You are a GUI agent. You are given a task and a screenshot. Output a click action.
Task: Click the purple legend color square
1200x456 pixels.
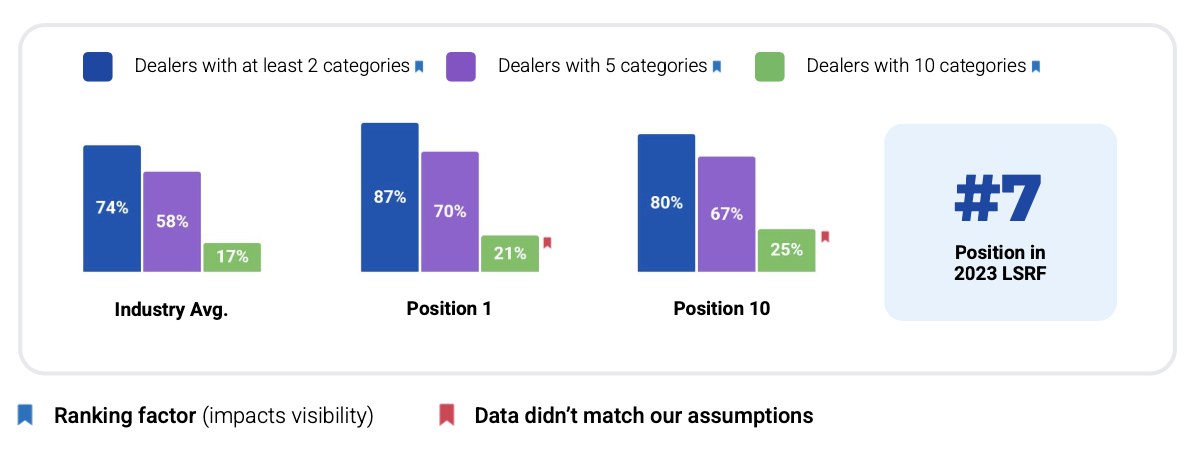pyautogui.click(x=461, y=67)
